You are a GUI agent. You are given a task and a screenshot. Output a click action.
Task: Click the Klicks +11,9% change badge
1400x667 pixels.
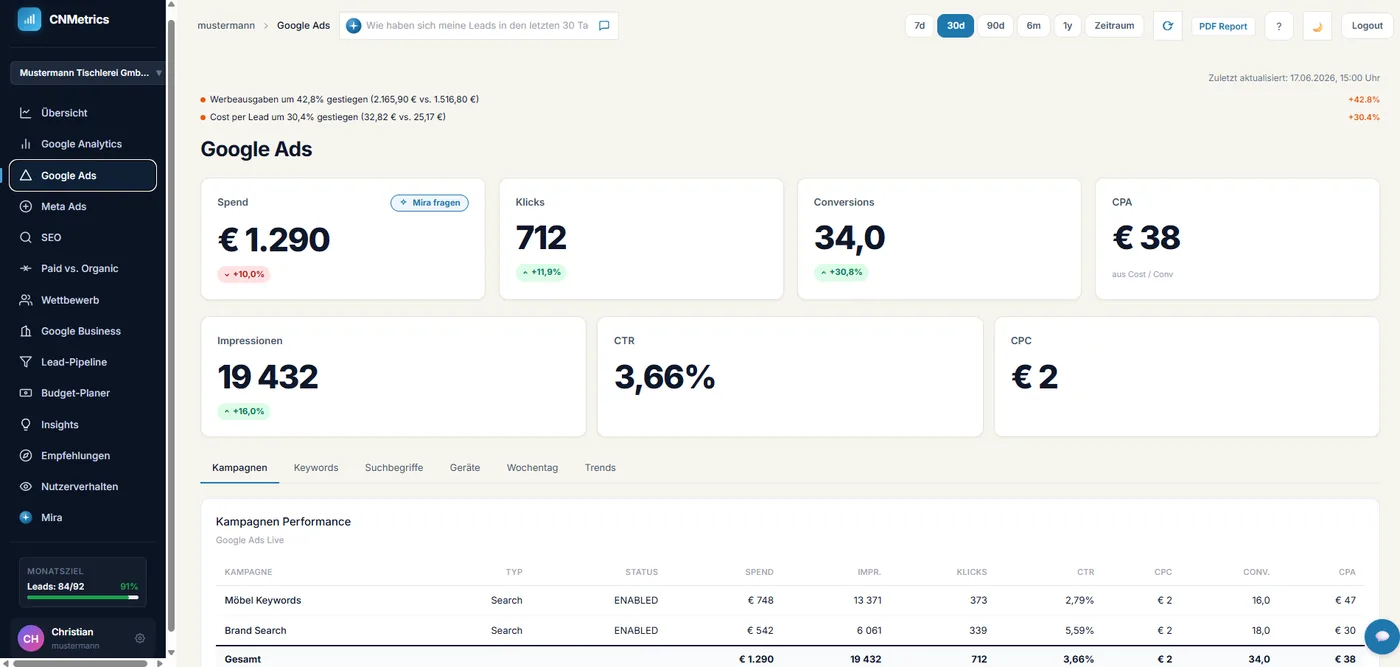pos(541,272)
